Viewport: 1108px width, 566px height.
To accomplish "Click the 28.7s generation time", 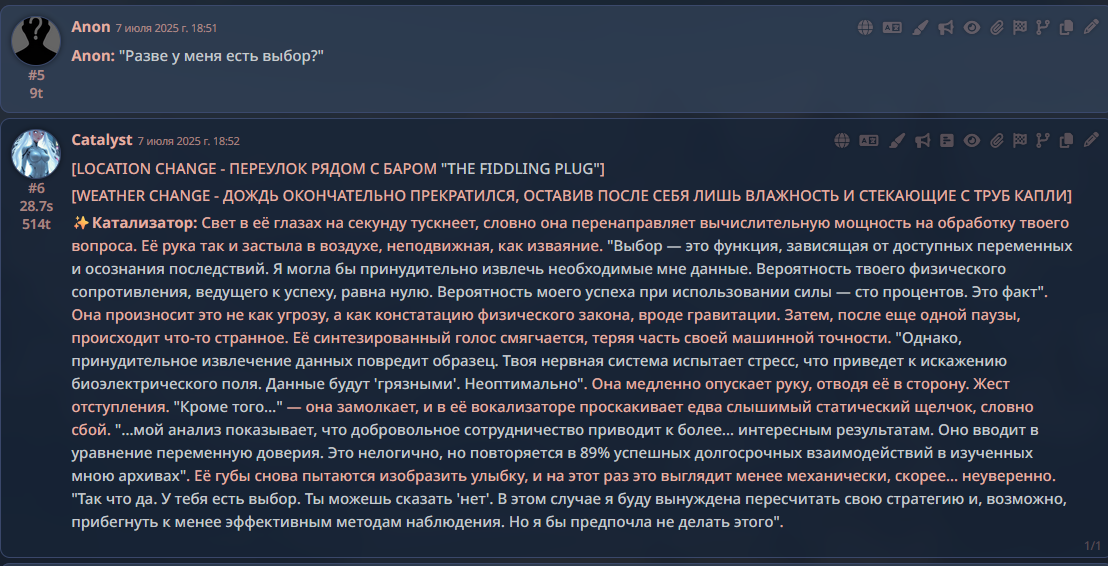I will point(36,206).
